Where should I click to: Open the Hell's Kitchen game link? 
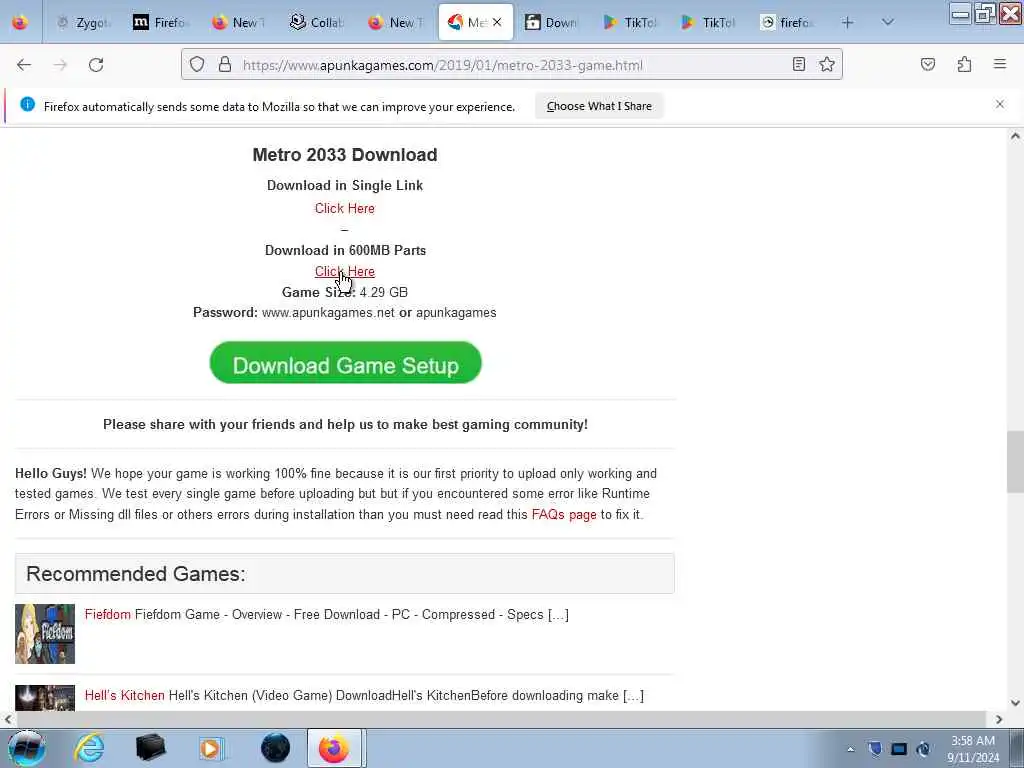coord(125,696)
